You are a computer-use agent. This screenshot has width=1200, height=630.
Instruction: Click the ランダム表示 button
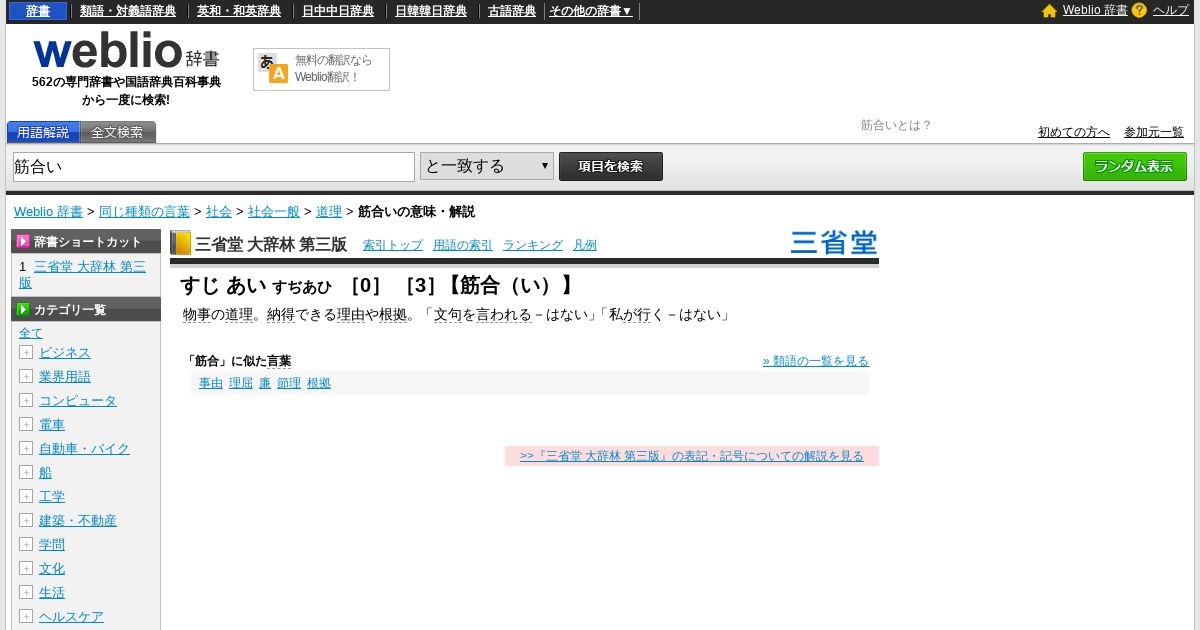point(1135,166)
